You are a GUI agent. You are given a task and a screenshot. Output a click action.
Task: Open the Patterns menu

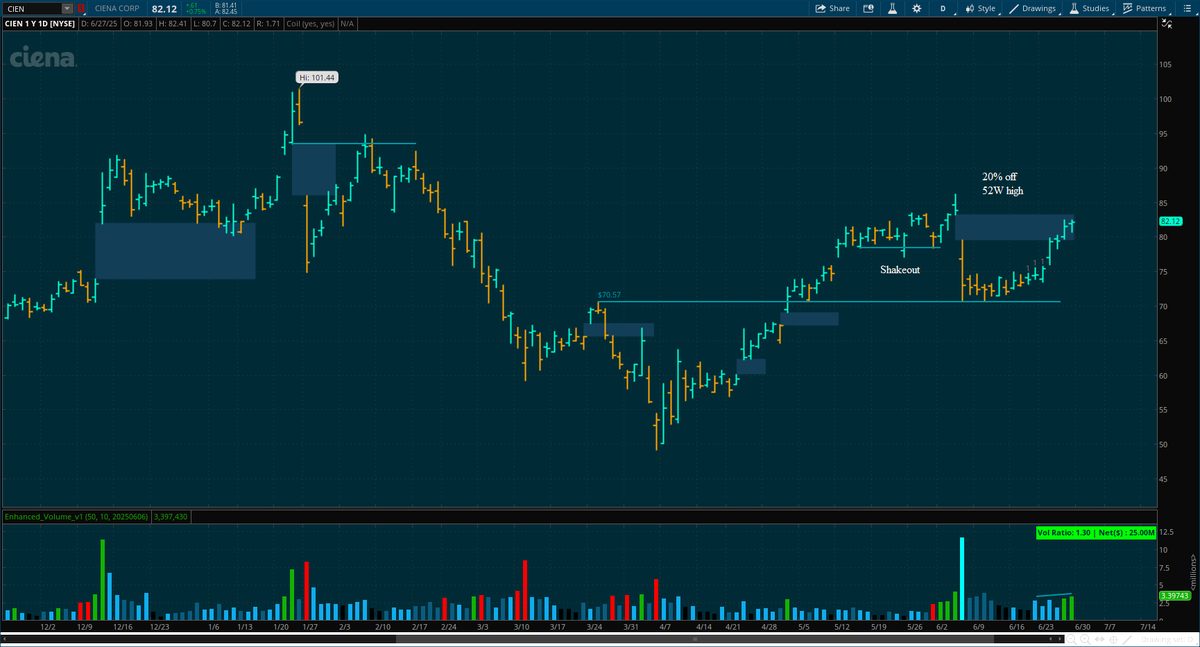[x=1144, y=8]
